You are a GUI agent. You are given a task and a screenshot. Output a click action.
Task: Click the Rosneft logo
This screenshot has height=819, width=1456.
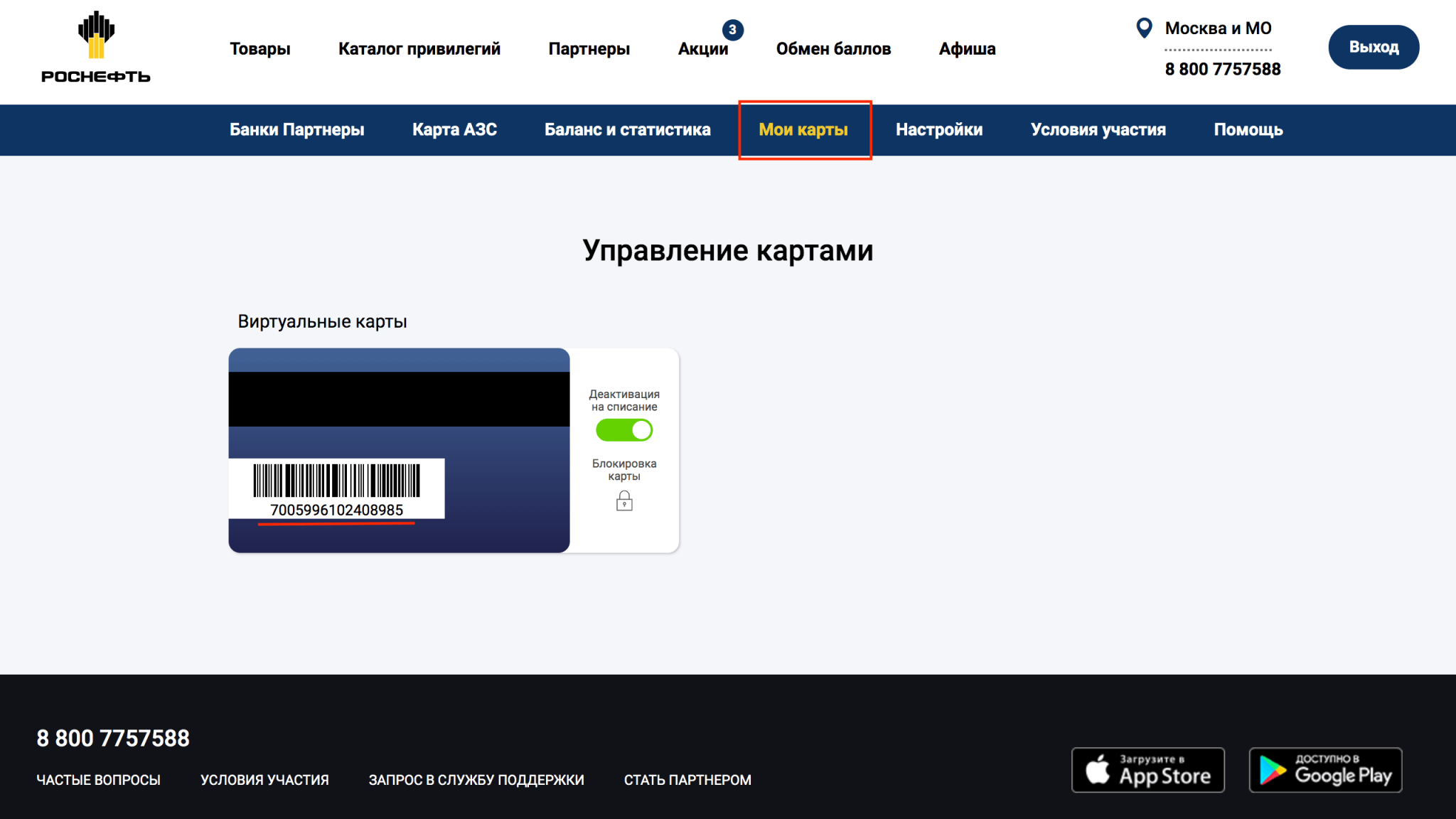[x=96, y=48]
